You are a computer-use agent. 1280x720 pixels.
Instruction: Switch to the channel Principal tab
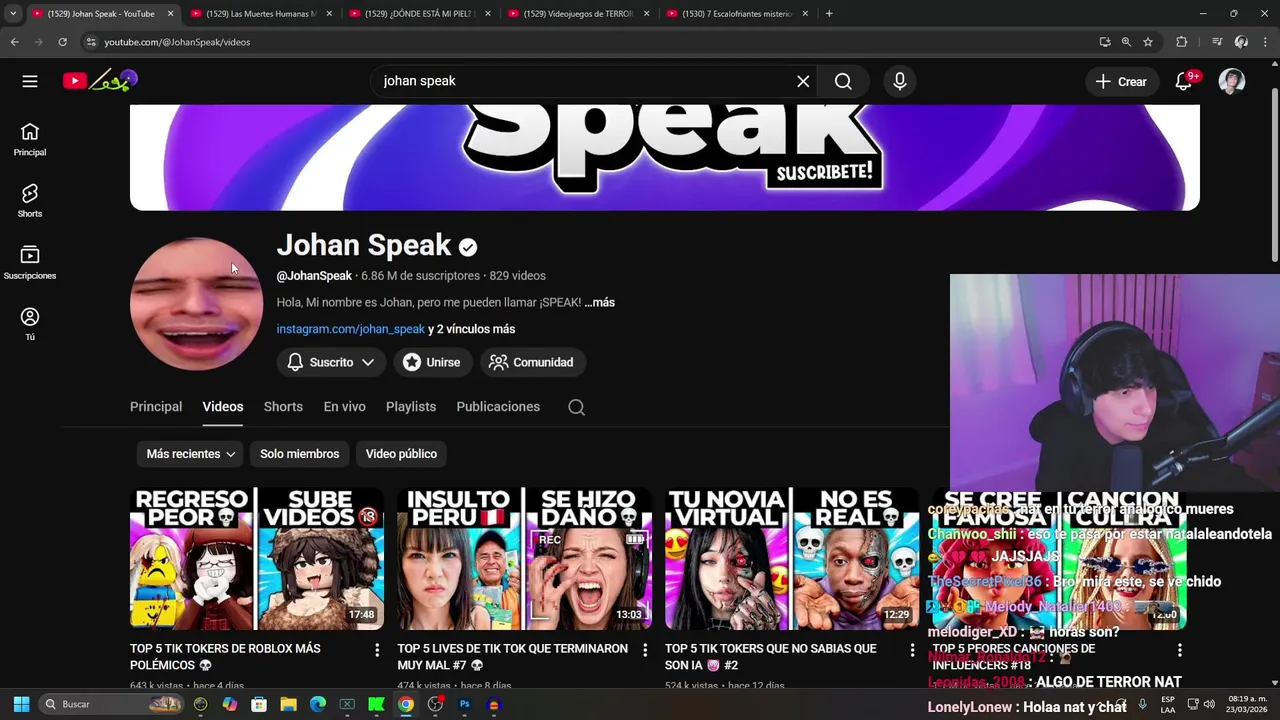click(x=156, y=407)
